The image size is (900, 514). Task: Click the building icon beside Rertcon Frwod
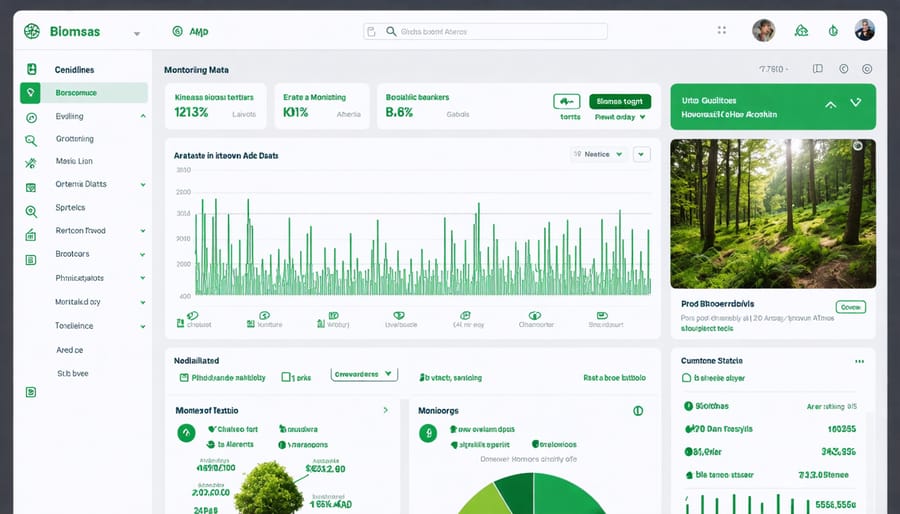pos(31,235)
